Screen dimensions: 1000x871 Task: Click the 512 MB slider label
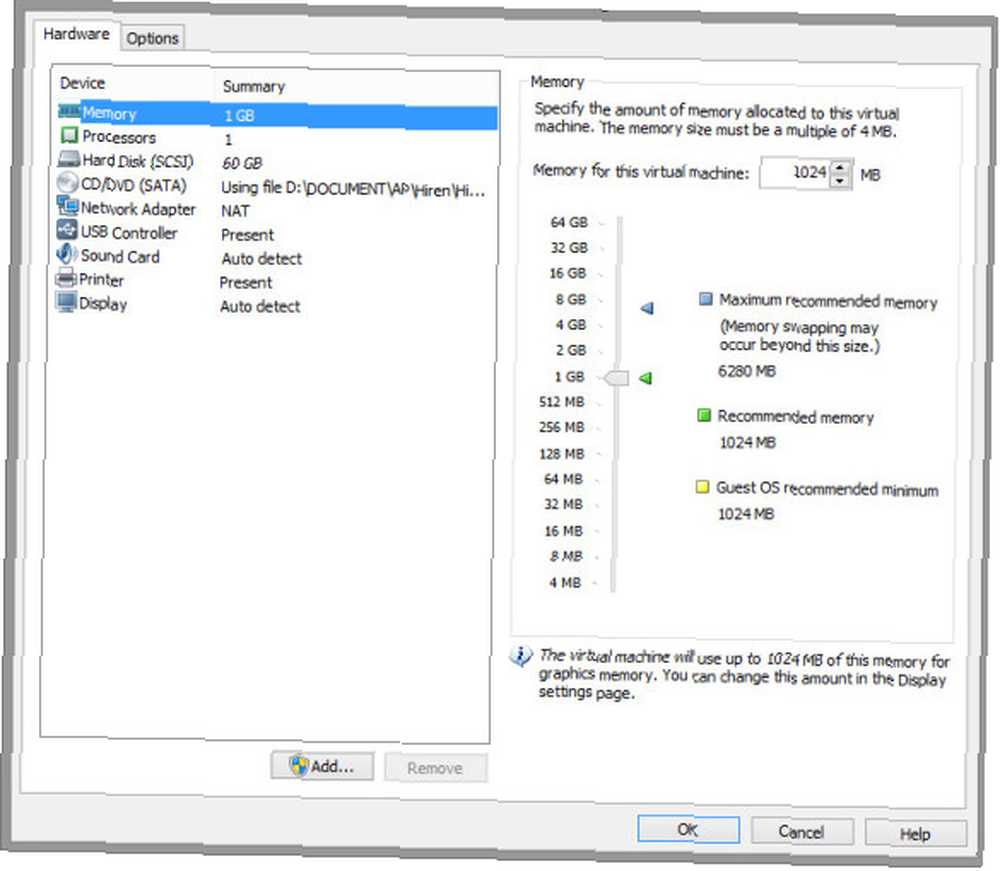click(561, 402)
